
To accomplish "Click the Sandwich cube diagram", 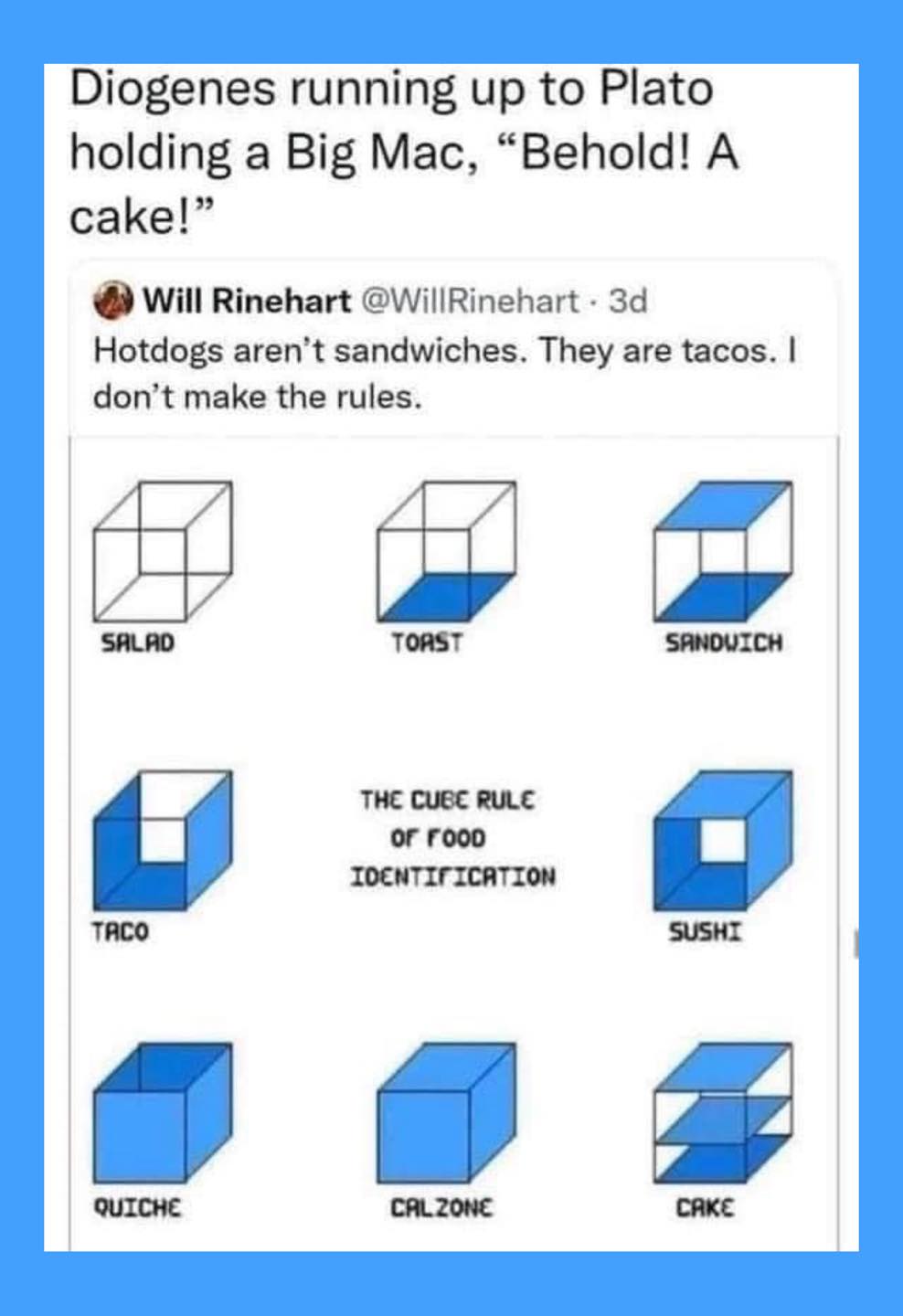I will tap(723, 551).
